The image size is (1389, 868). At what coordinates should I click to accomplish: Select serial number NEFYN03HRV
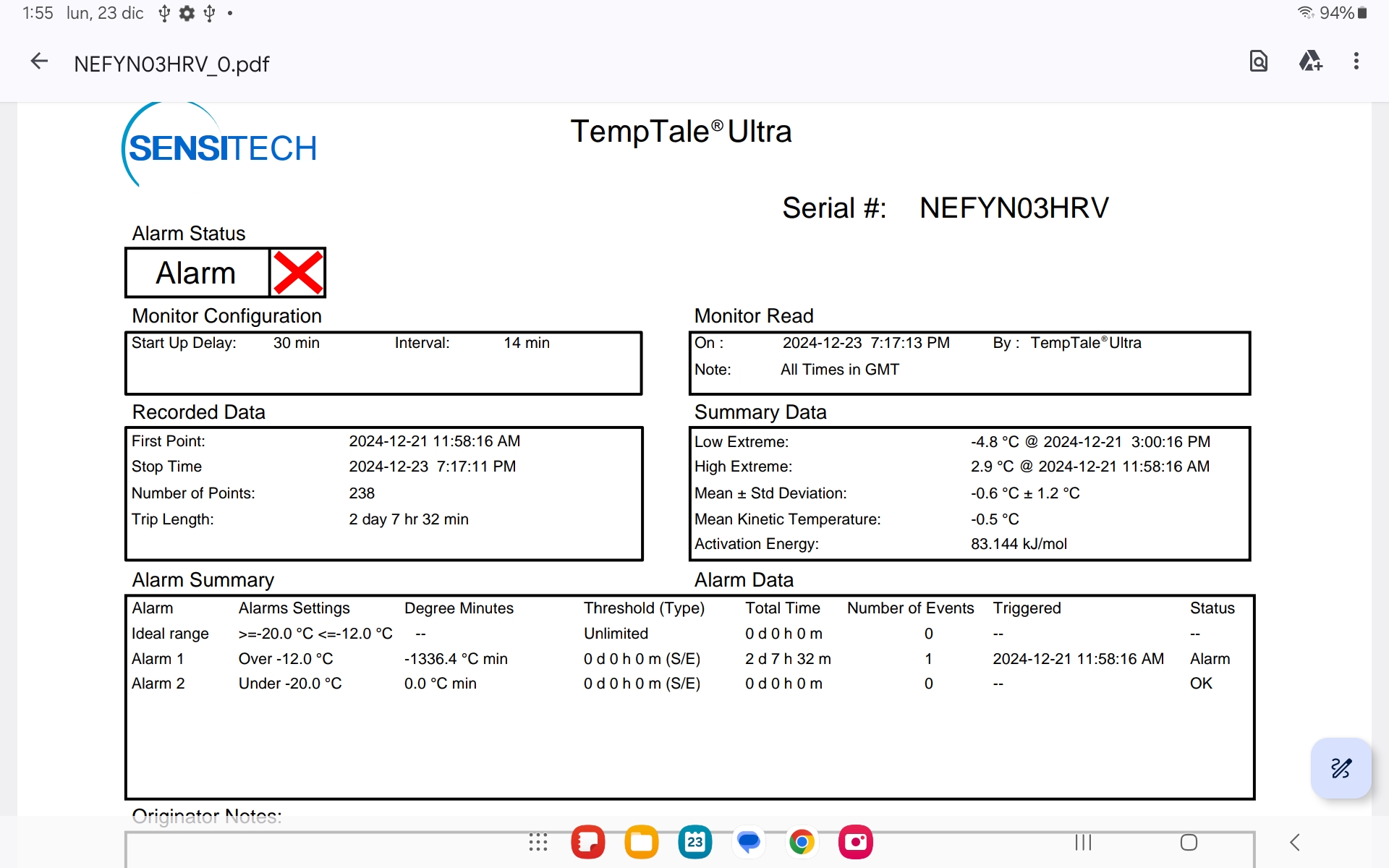click(1014, 208)
